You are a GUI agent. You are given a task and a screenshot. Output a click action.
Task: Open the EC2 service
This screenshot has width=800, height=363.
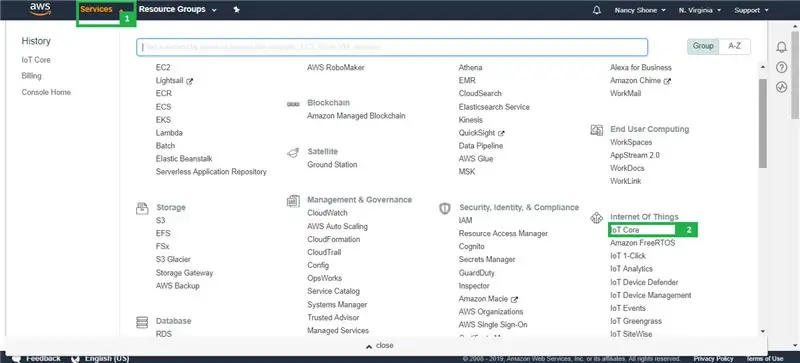[x=163, y=67]
